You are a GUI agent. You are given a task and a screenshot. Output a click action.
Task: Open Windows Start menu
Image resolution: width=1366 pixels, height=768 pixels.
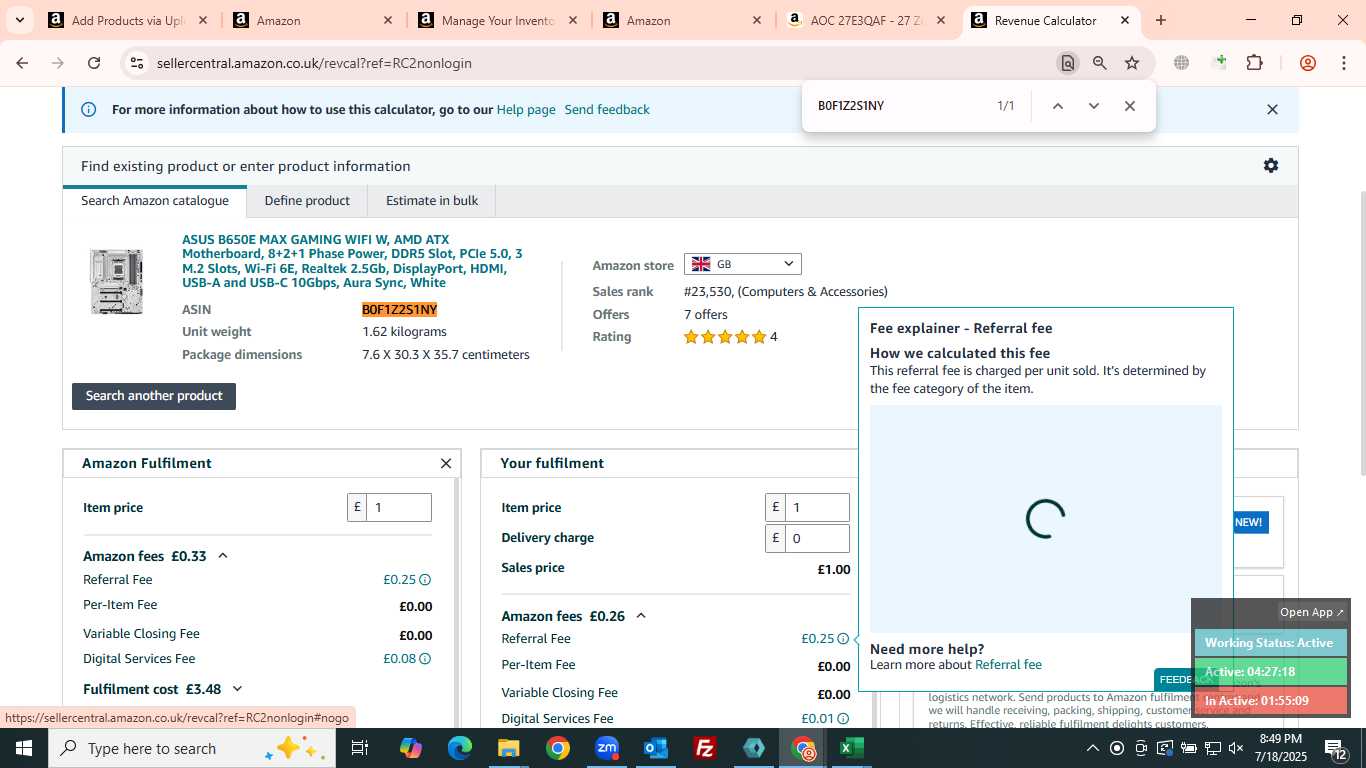(x=24, y=748)
